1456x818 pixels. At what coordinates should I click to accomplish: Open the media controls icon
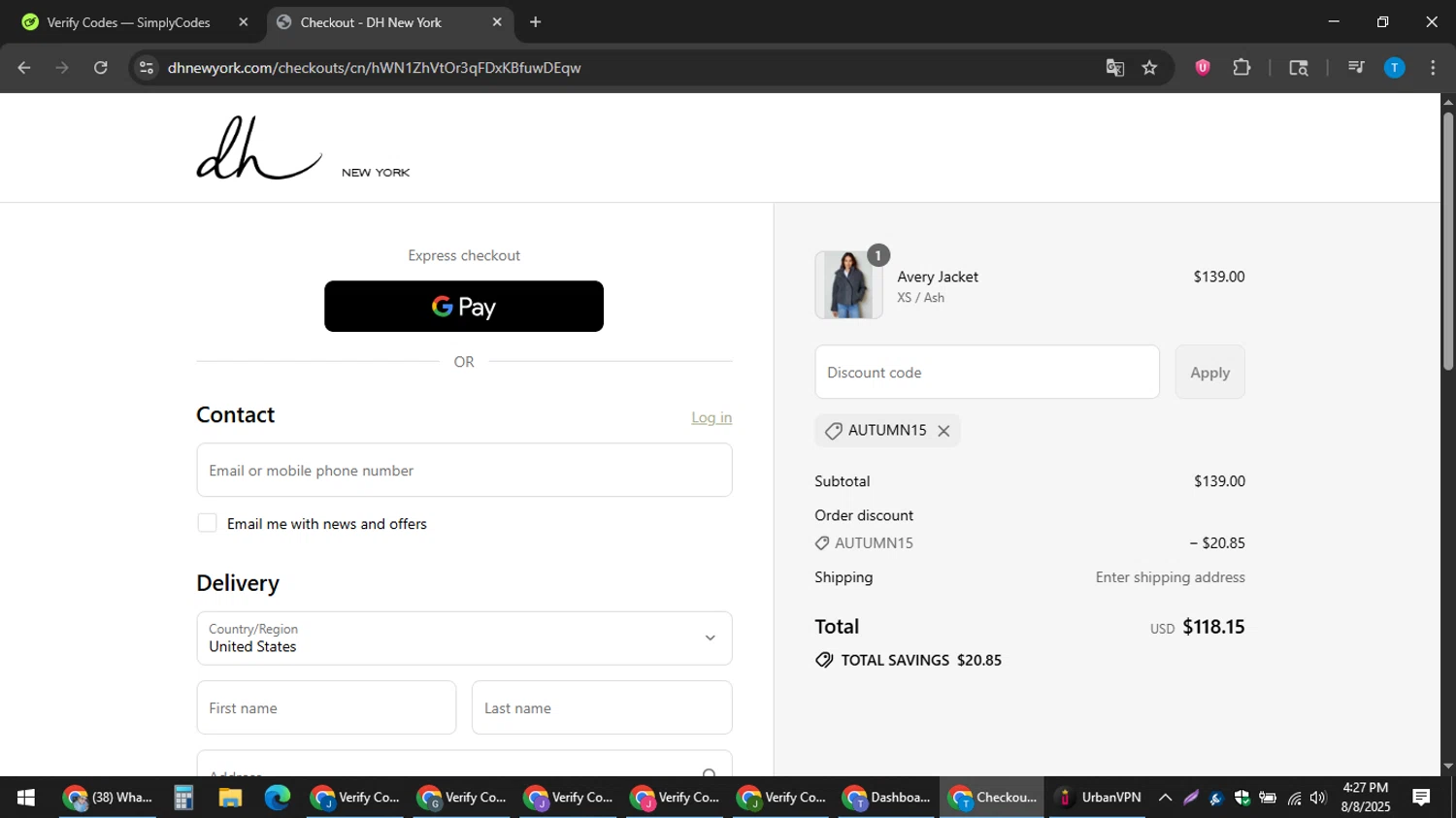[x=1356, y=68]
